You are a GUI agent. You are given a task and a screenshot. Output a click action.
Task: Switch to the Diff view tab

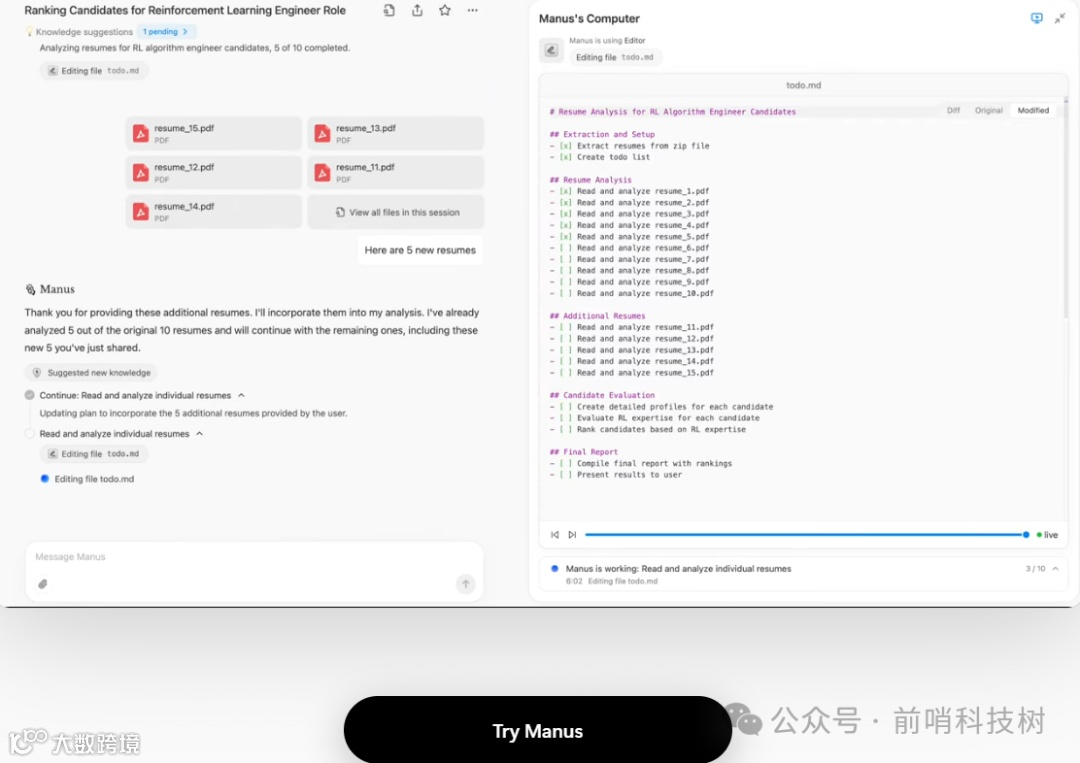click(953, 110)
